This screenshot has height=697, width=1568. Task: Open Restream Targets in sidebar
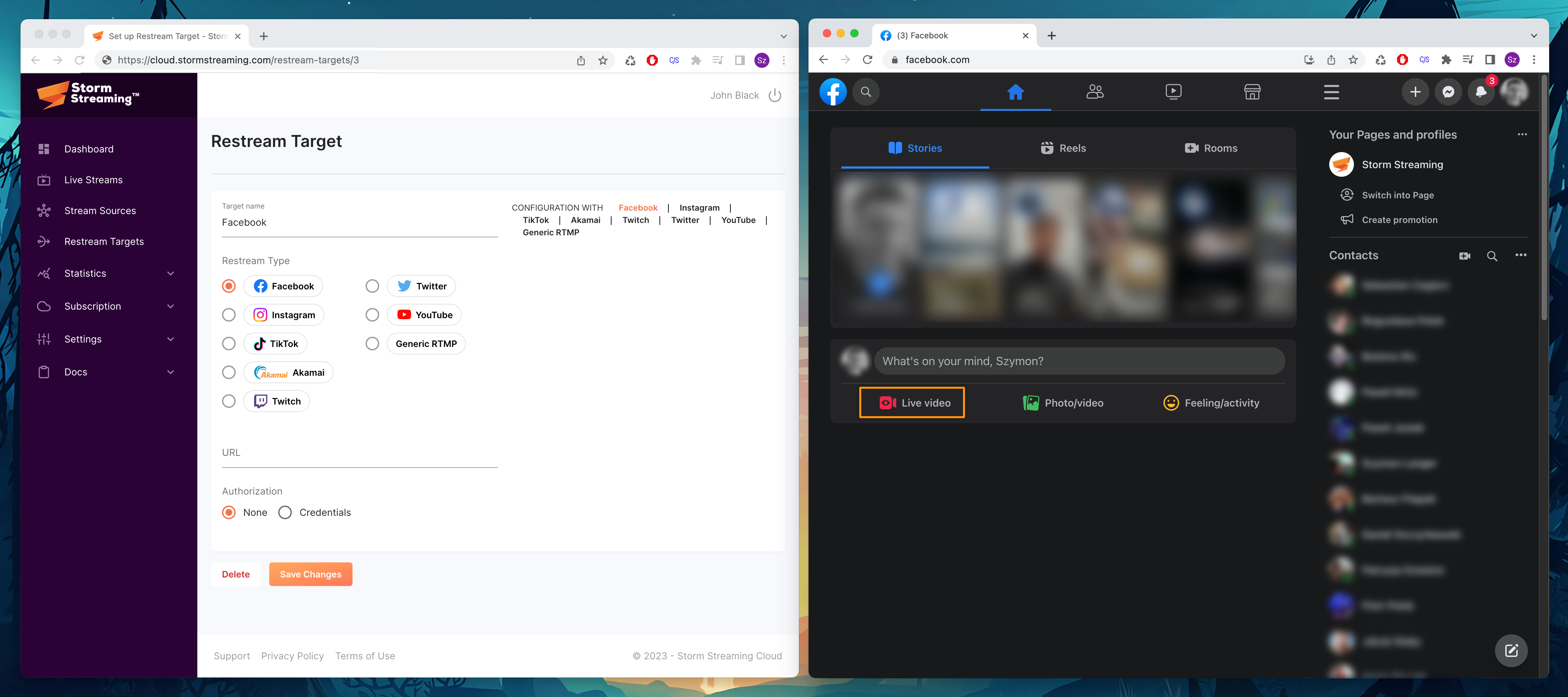[x=104, y=242]
